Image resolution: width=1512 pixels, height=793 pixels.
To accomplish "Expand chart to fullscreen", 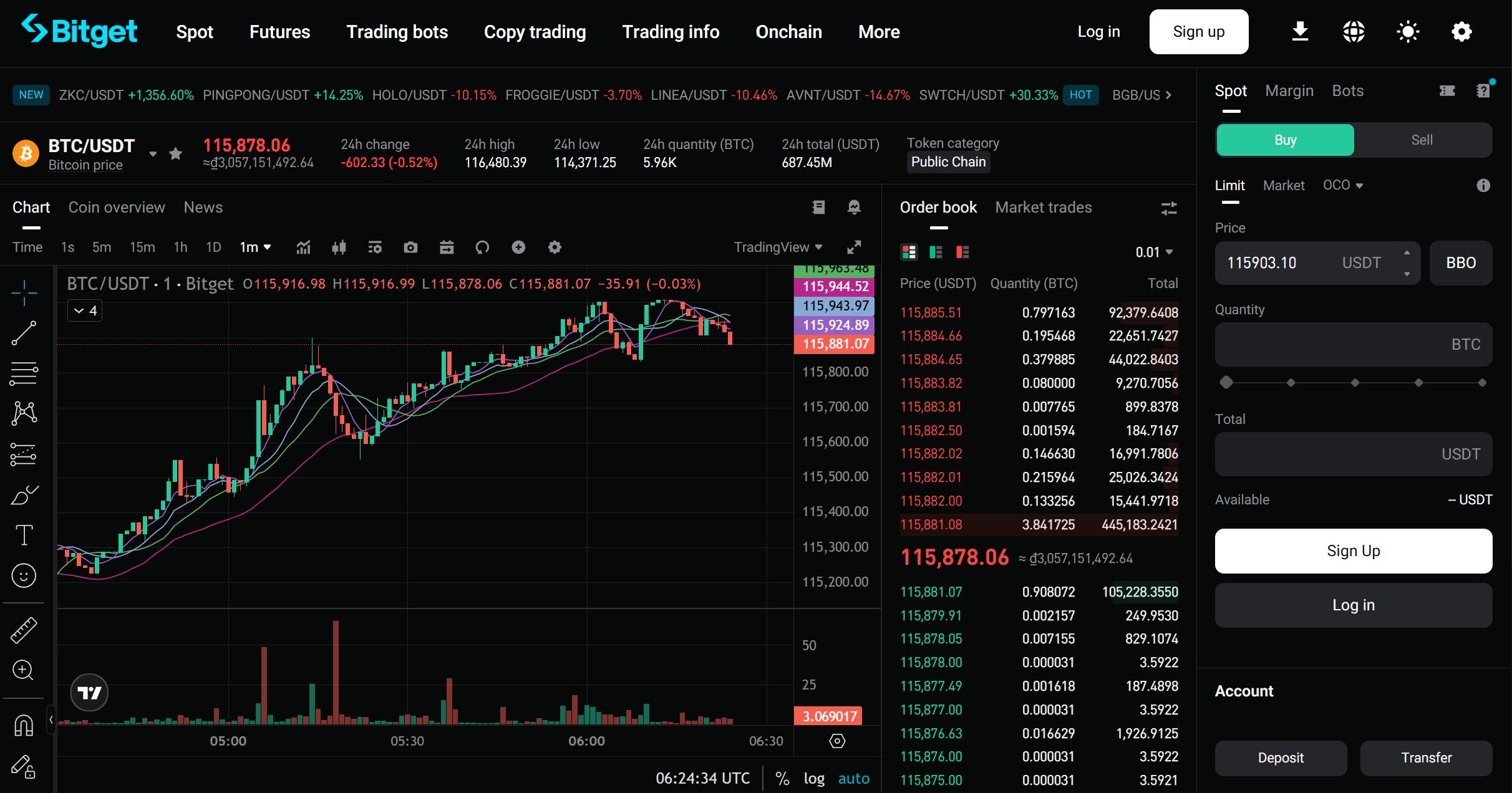I will point(854,248).
